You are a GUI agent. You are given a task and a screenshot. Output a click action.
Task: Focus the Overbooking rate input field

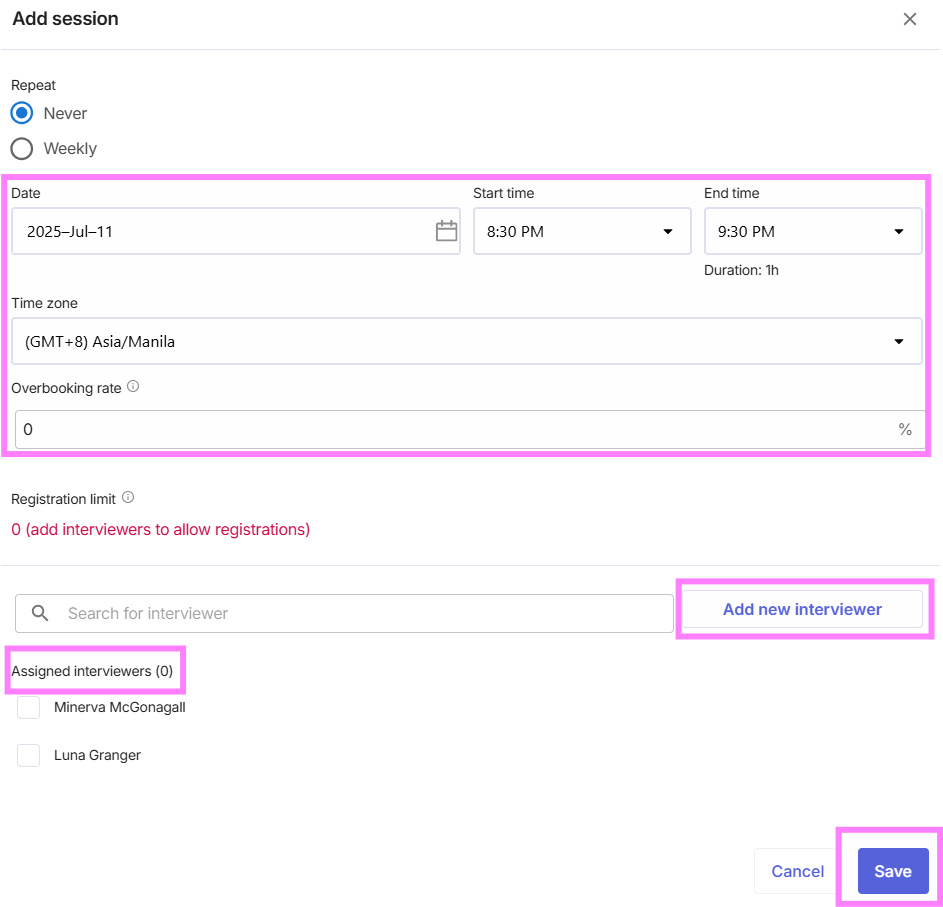tap(470, 429)
